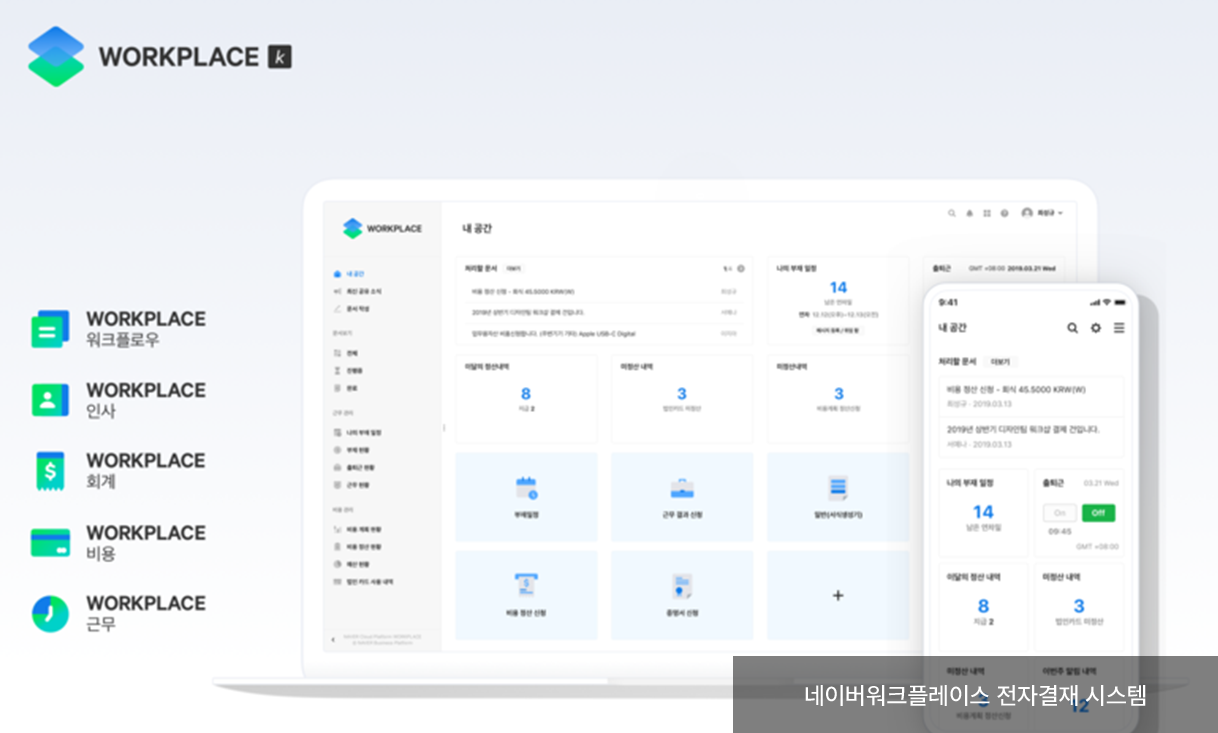This screenshot has width=1218, height=733.
Task: Click the button under the laptop leave dates
Action: pyautogui.click(x=838, y=329)
